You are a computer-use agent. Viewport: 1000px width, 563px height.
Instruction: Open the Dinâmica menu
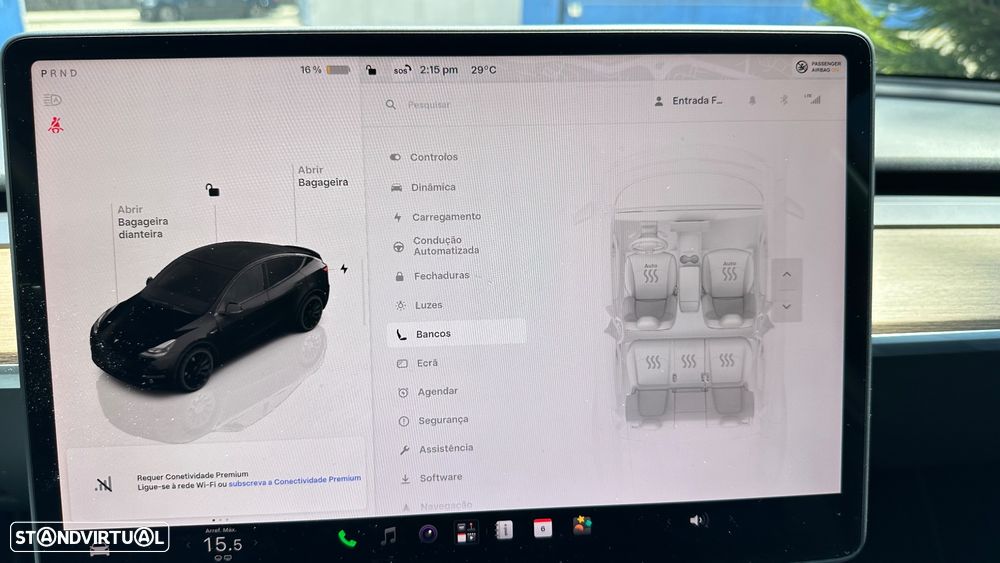[x=423, y=187]
